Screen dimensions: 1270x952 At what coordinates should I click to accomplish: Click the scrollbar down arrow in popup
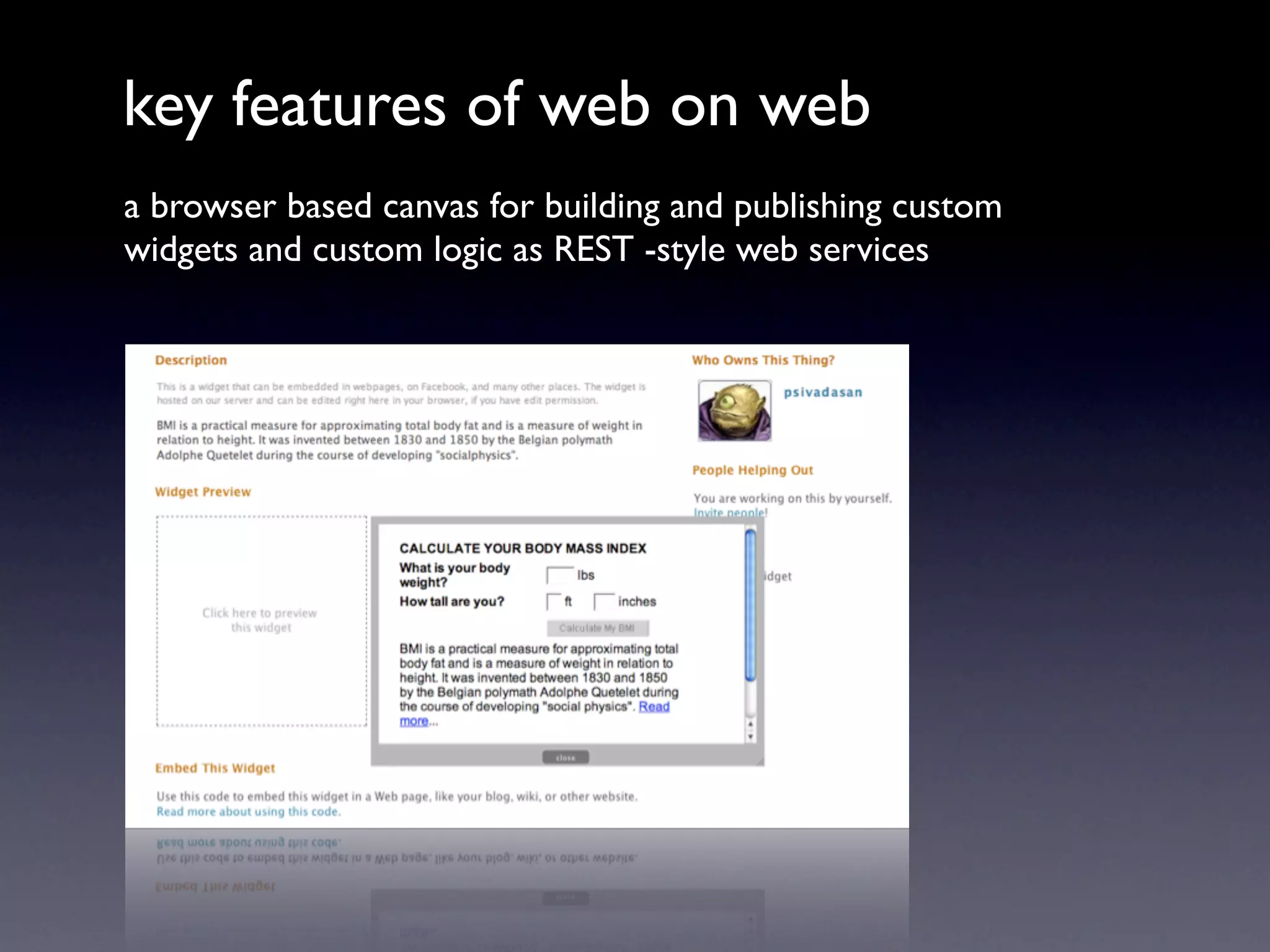click(x=750, y=736)
